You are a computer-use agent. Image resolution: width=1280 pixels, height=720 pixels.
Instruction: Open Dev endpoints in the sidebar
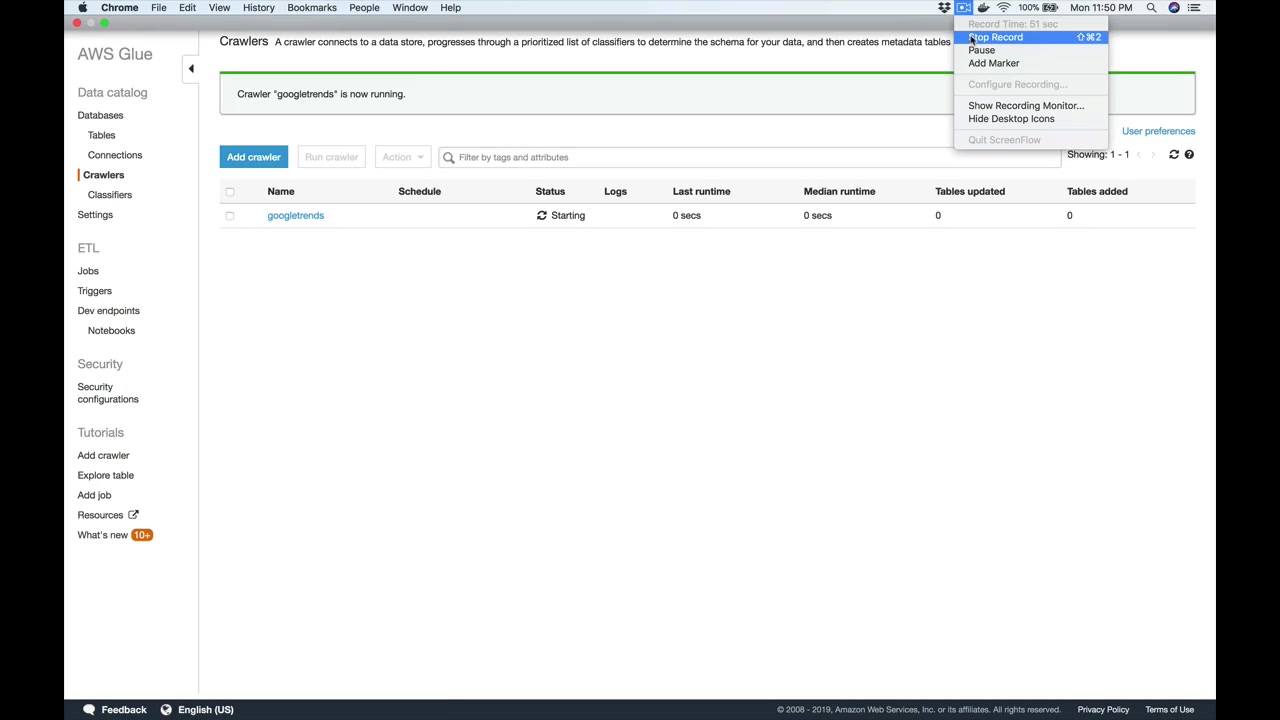(109, 311)
